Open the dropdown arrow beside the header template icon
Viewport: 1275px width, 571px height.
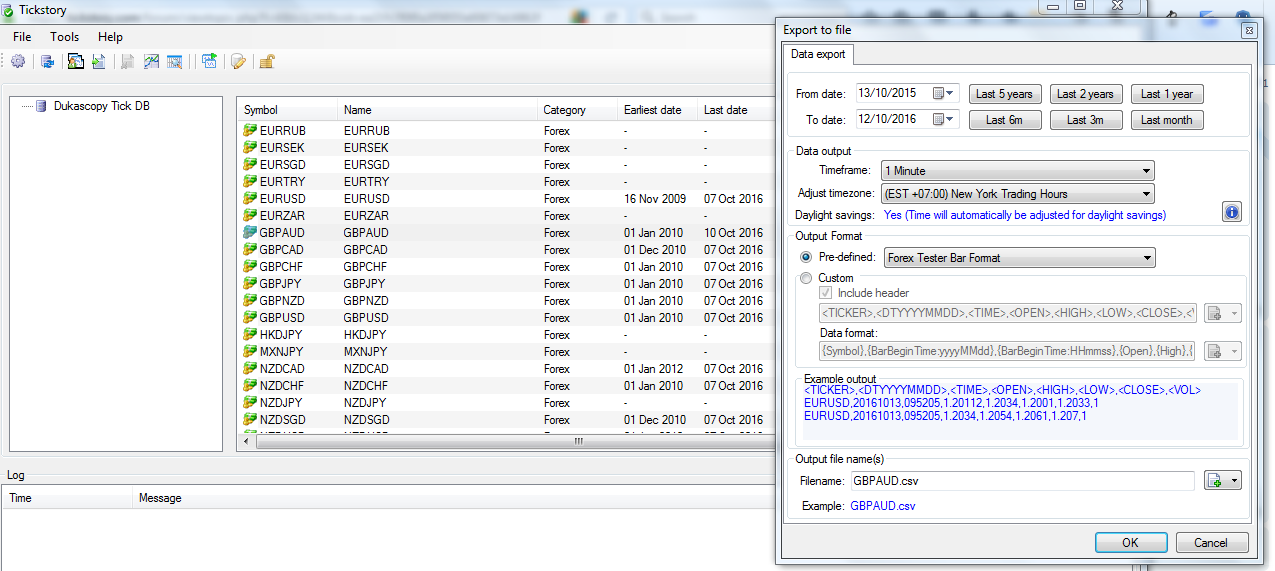click(1233, 313)
